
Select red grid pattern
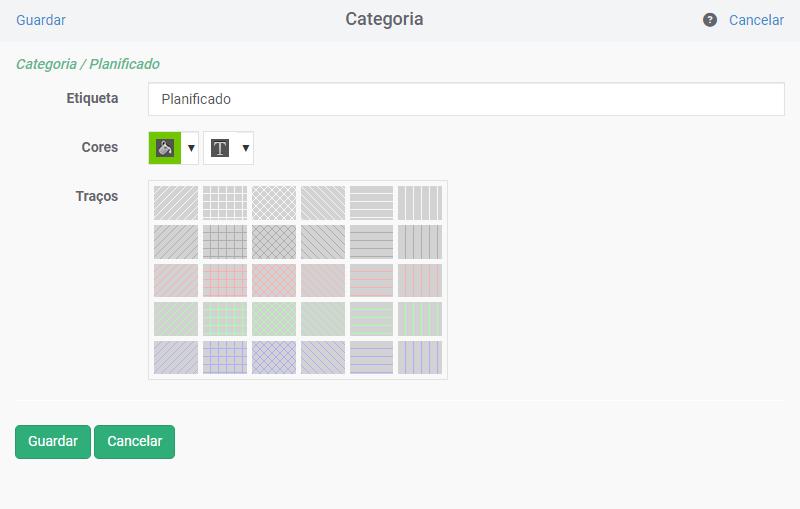(225, 281)
